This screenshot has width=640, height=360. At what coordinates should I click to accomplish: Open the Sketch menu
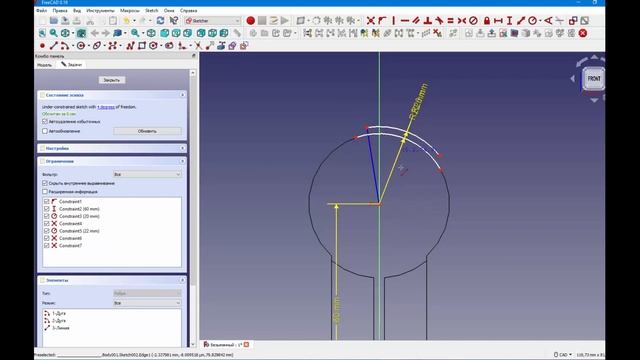point(151,11)
